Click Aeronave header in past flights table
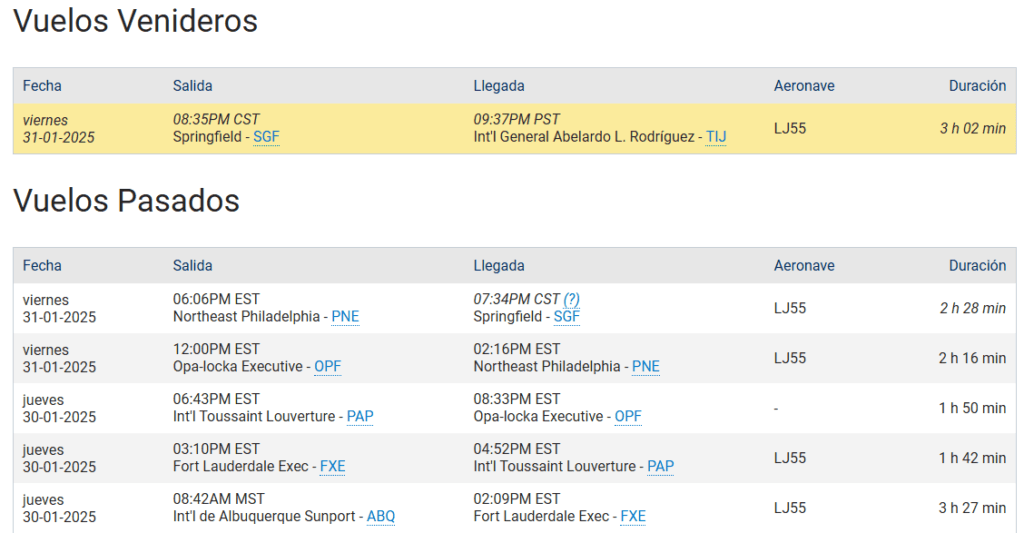The height and width of the screenshot is (533, 1024). pyautogui.click(x=803, y=266)
